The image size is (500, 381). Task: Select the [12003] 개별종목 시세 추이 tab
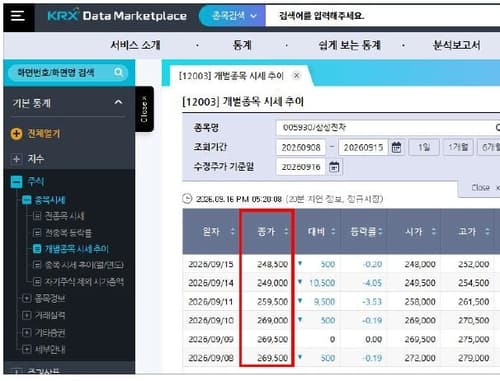(231, 76)
